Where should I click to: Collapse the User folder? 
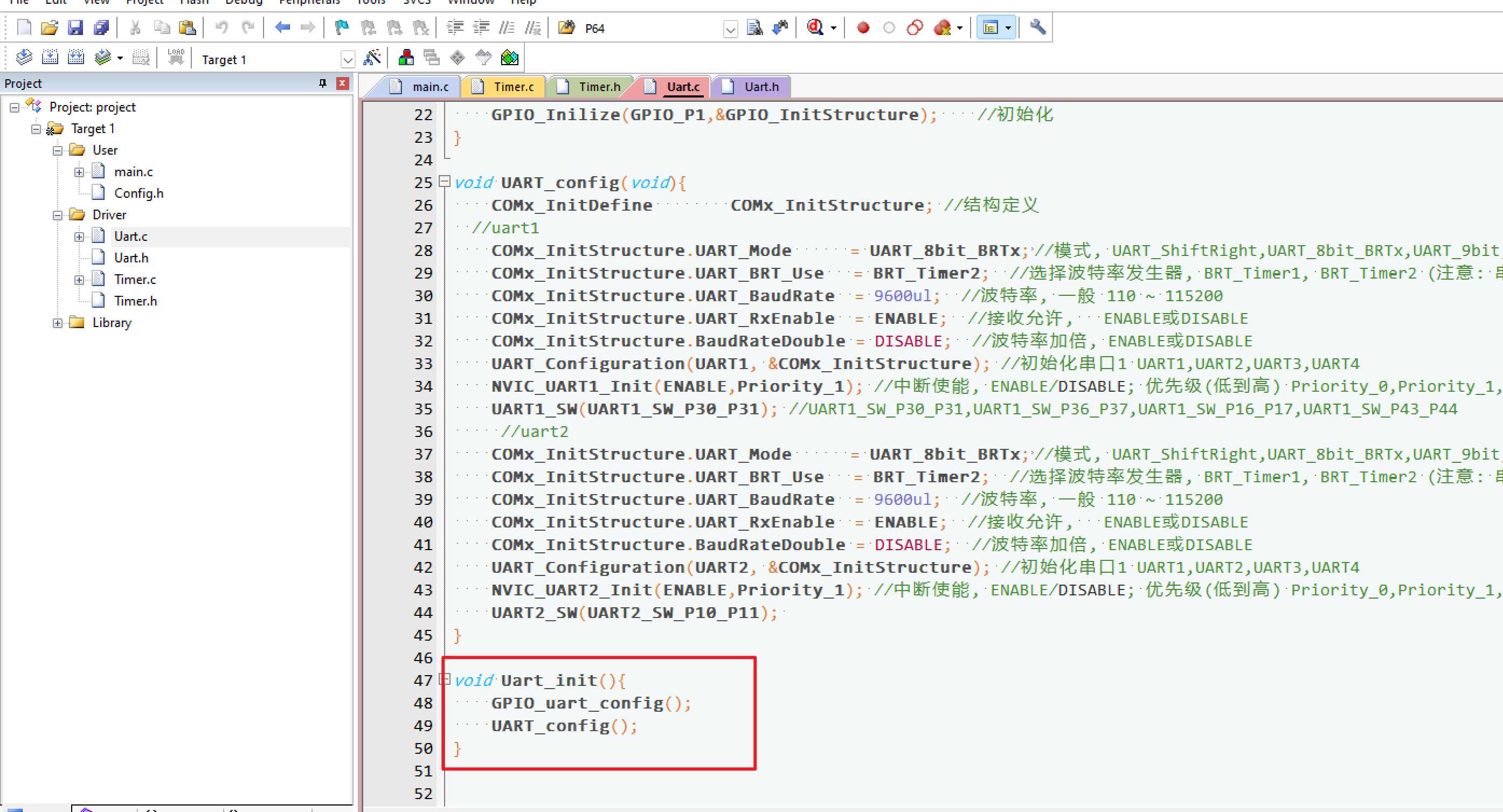pos(57,150)
